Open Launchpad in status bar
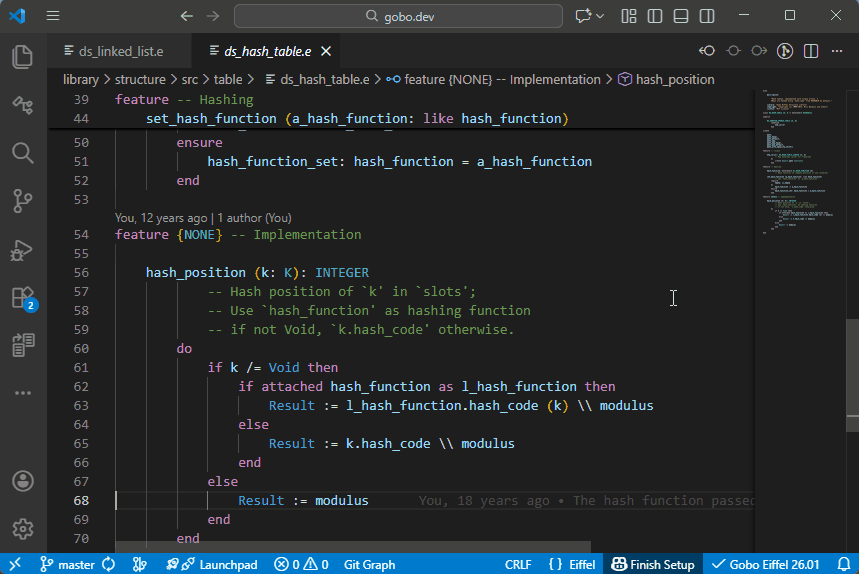 tap(212, 564)
